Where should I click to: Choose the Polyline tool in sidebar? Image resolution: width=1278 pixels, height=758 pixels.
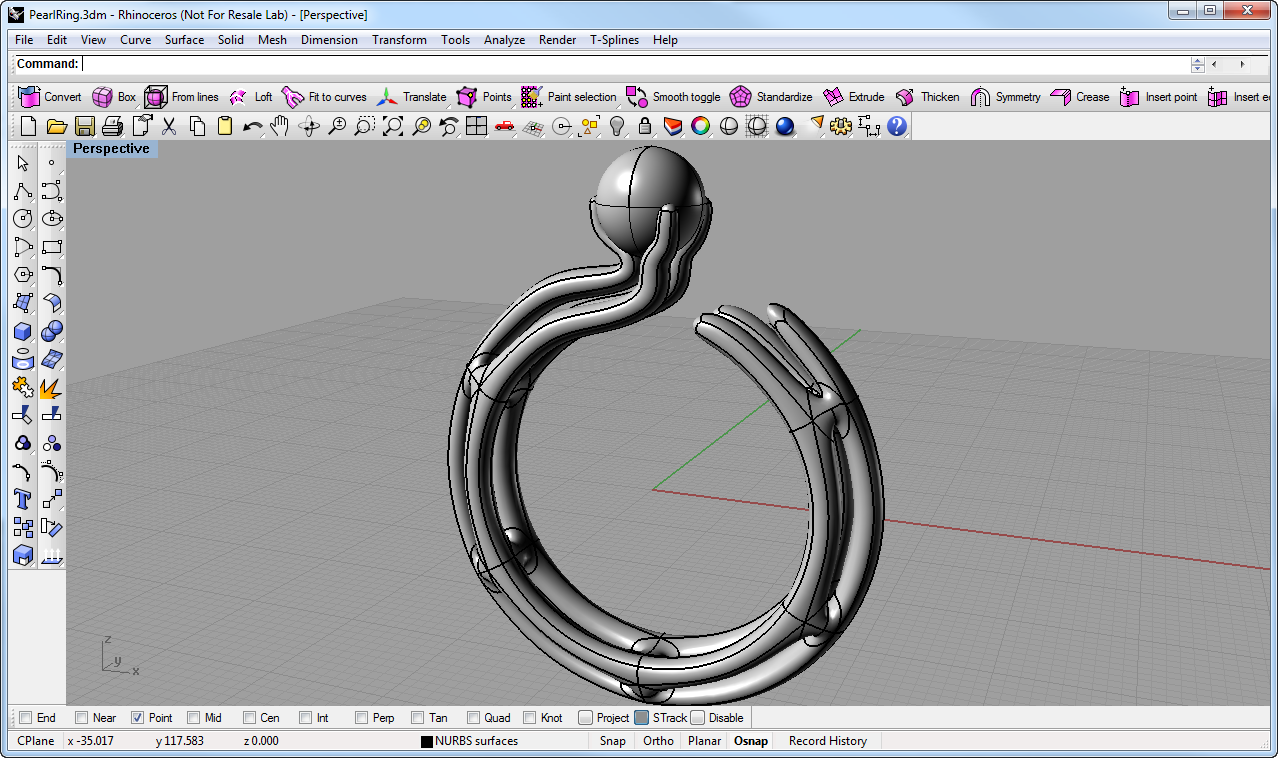(x=23, y=191)
